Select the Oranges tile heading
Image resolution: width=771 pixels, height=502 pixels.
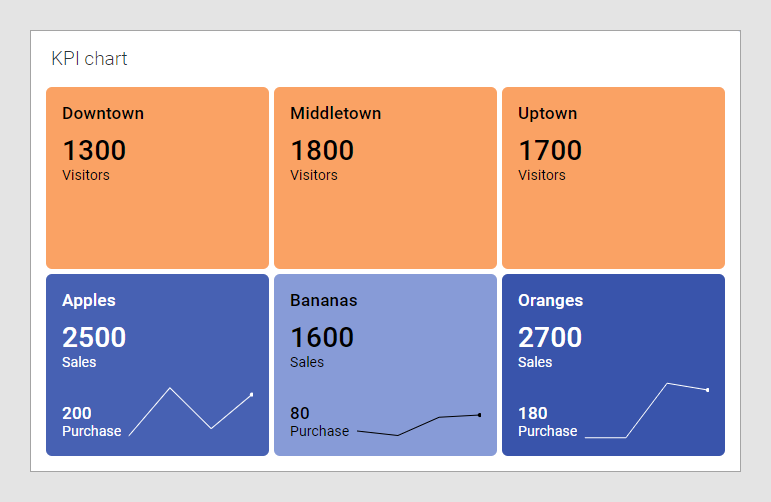point(550,300)
